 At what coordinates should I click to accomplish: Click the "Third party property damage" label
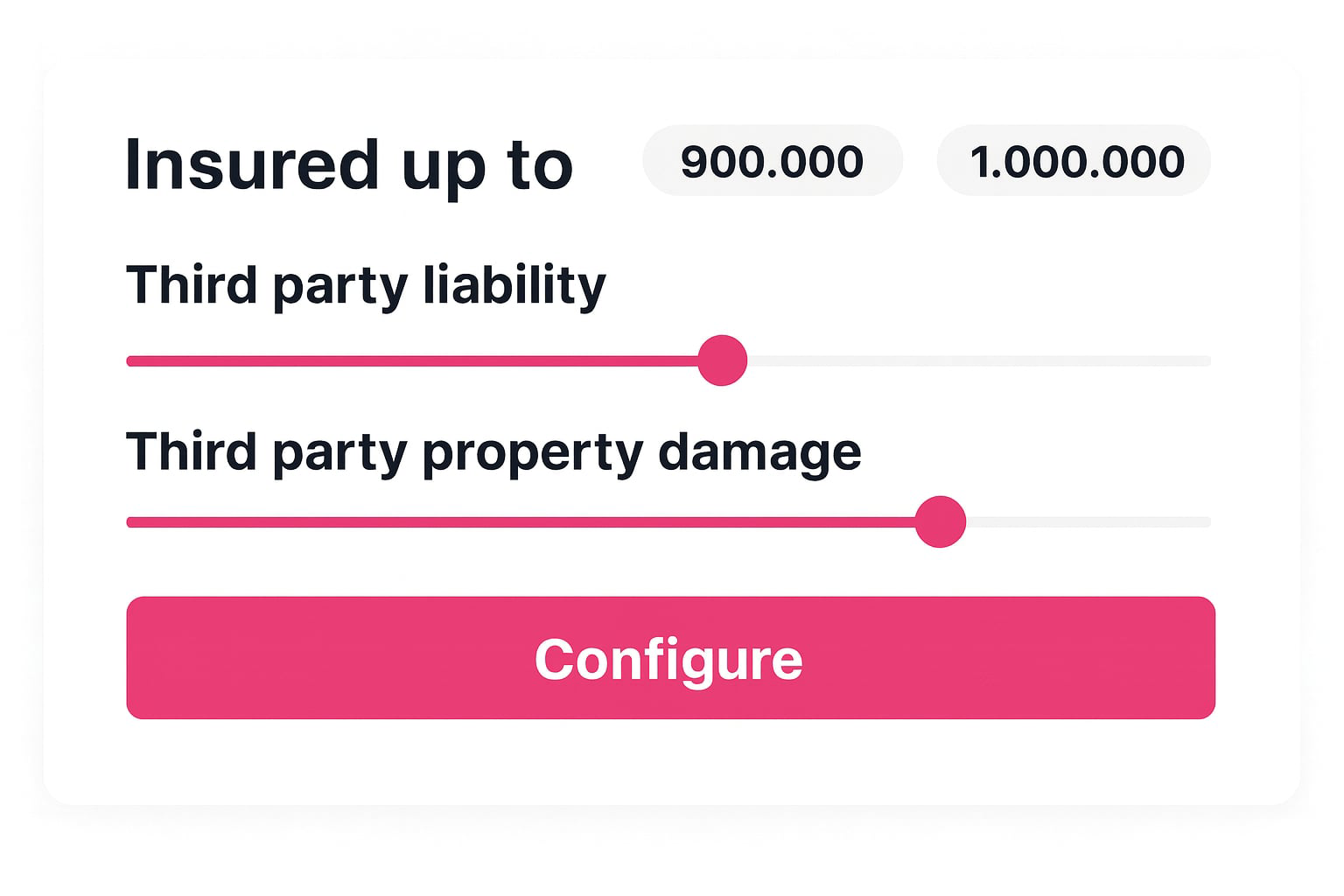(493, 451)
